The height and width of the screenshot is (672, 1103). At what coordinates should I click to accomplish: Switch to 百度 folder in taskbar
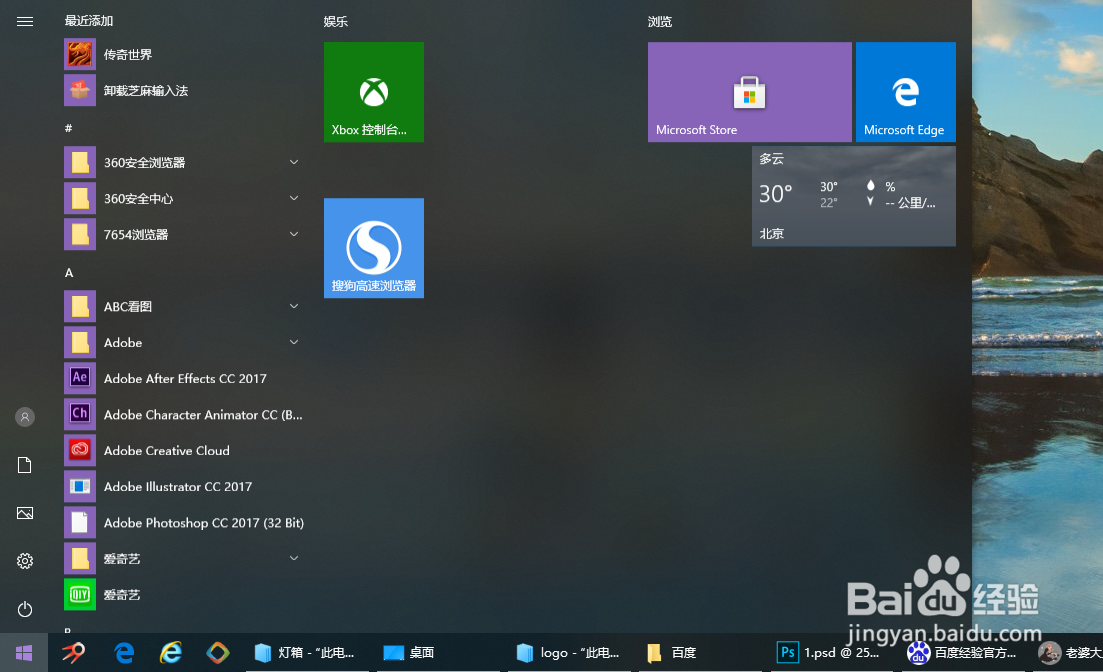(700, 653)
